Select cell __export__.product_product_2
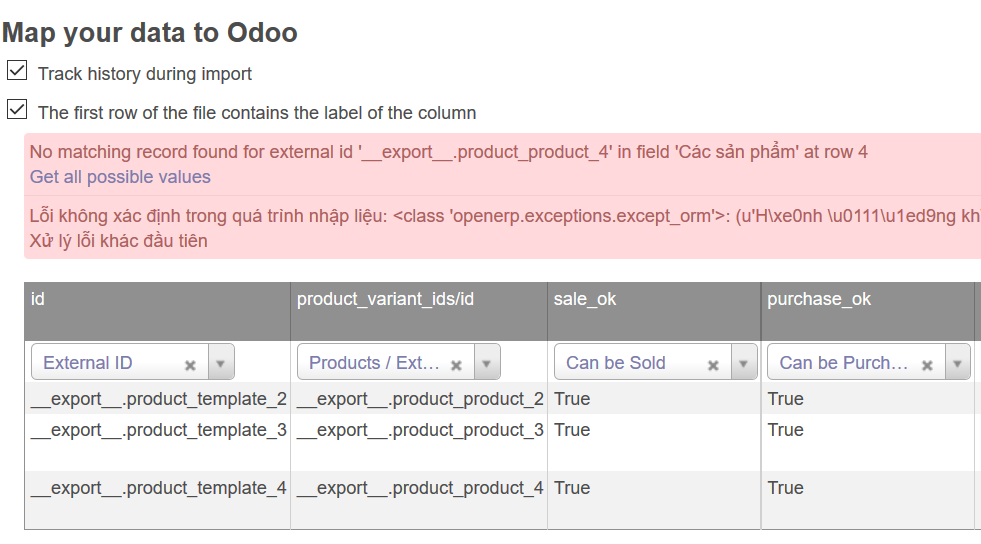Image resolution: width=981 pixels, height=544 pixels. pyautogui.click(x=420, y=399)
